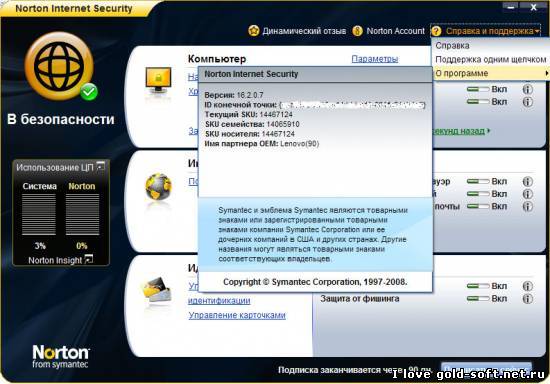Click the Norton globe protection status icon
The image size is (550, 384).
tap(59, 66)
